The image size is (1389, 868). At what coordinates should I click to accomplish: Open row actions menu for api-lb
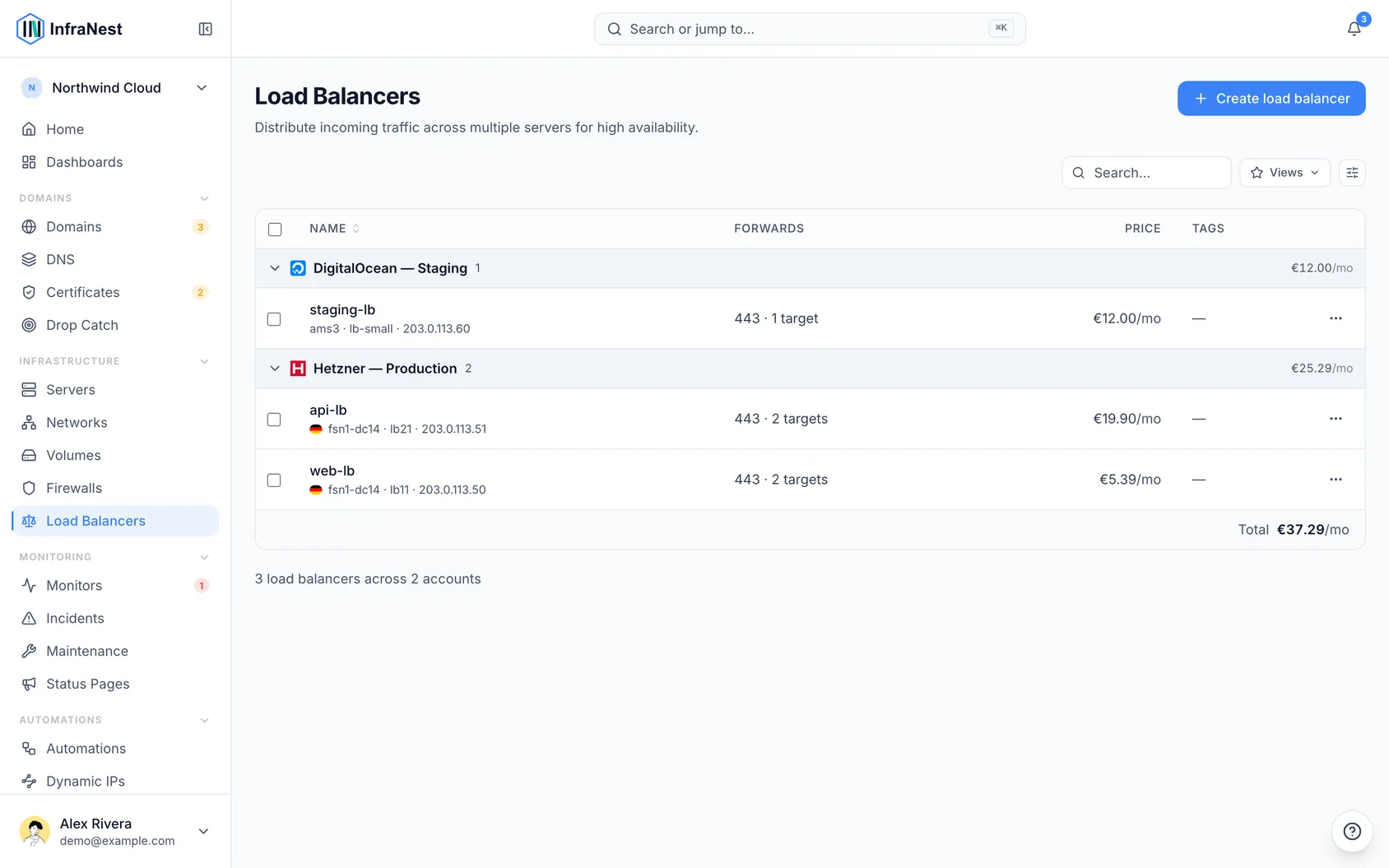click(1336, 419)
